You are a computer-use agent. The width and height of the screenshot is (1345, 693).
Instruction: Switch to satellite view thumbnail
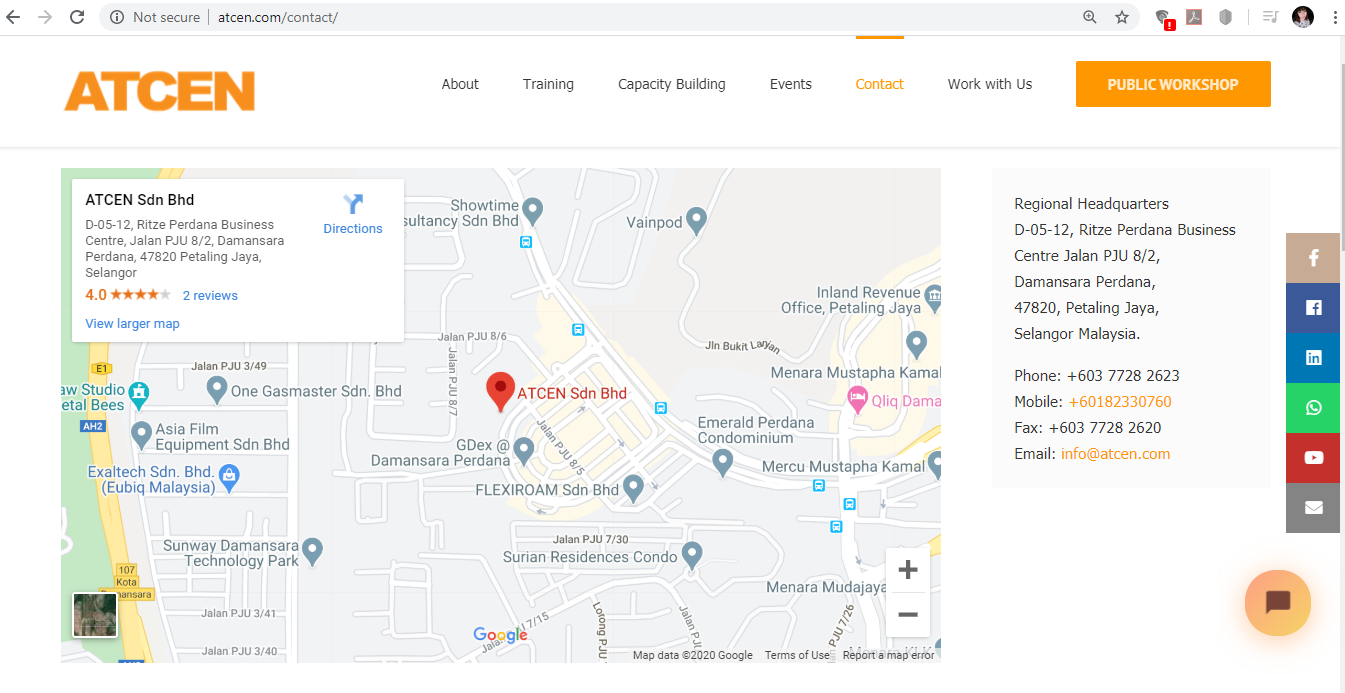[x=95, y=615]
